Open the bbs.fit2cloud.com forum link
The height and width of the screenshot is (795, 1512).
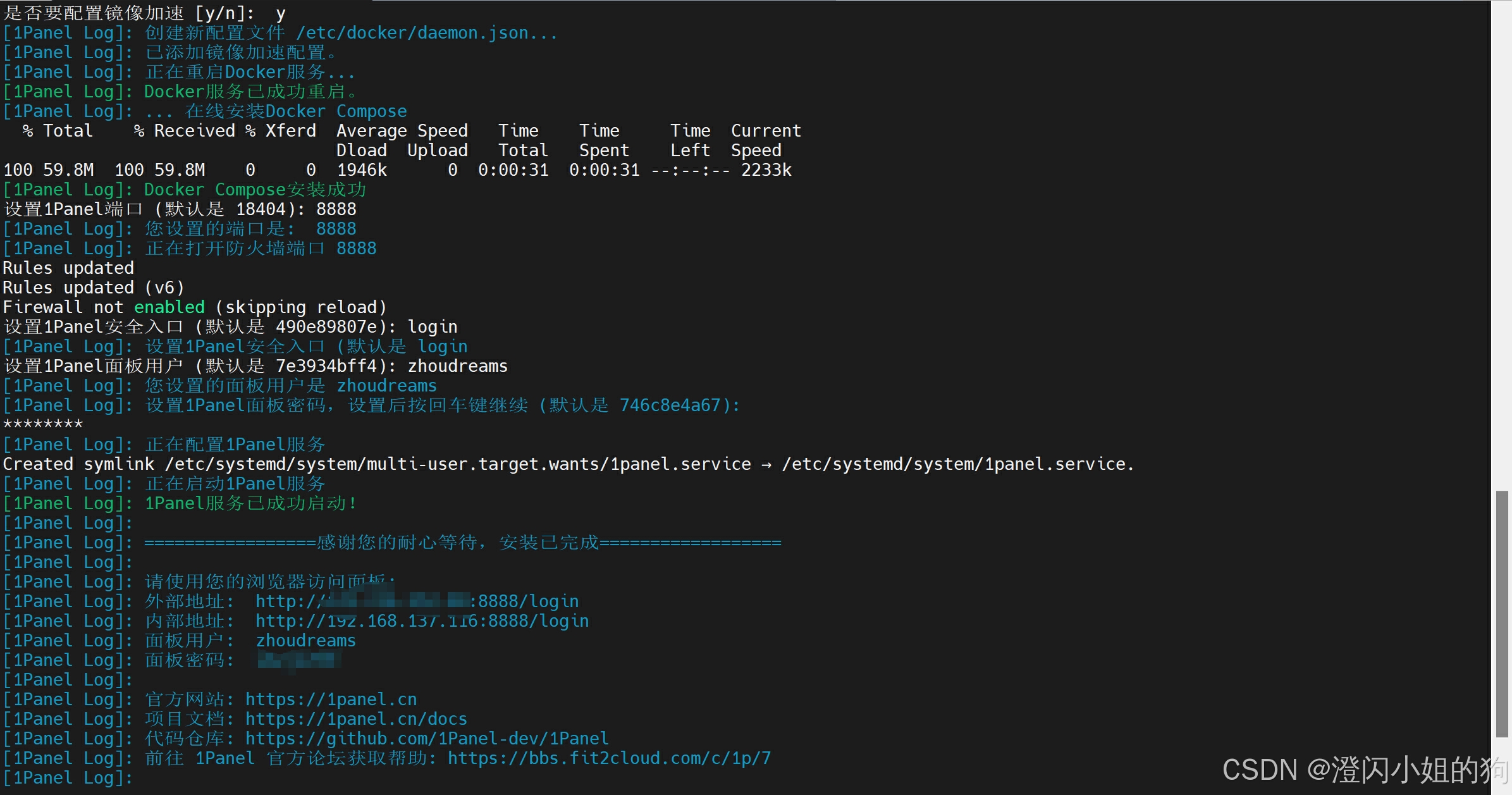coord(609,758)
